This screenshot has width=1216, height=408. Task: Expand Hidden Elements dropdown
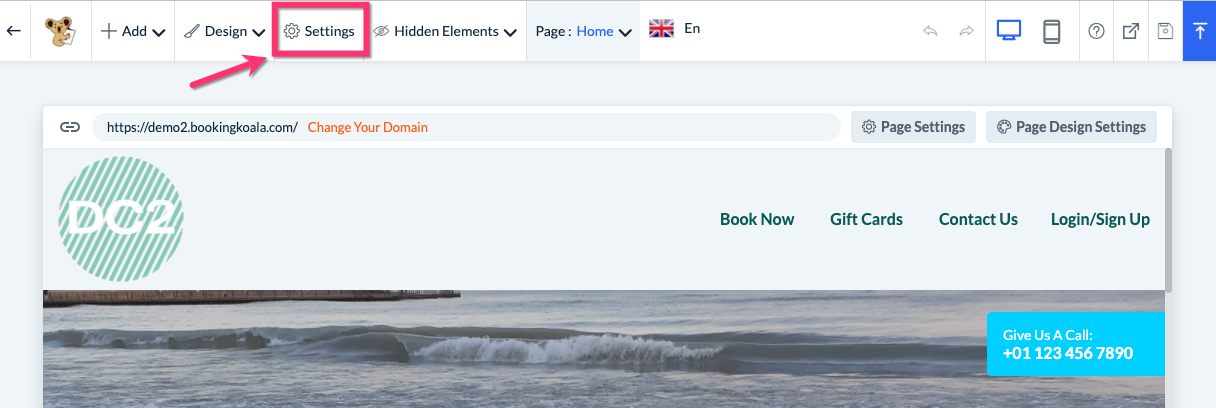(x=445, y=31)
